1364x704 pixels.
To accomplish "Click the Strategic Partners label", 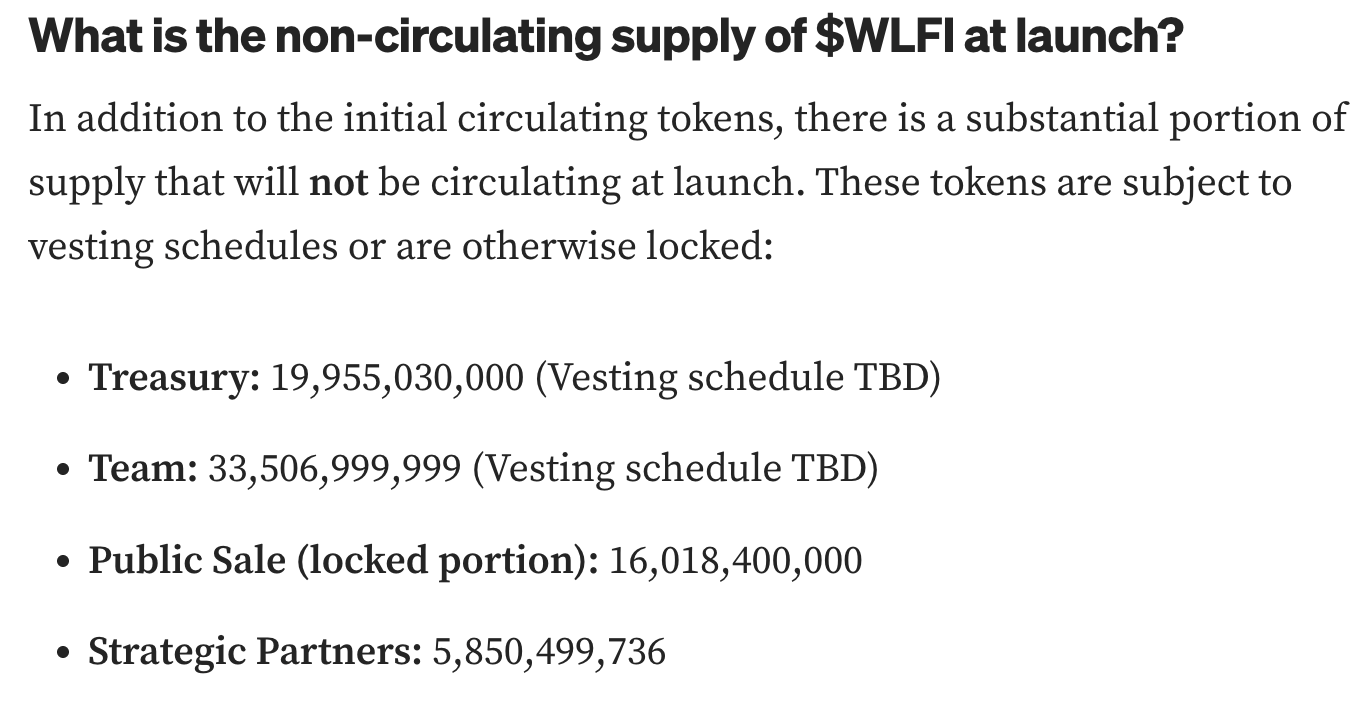I will 255,653.
